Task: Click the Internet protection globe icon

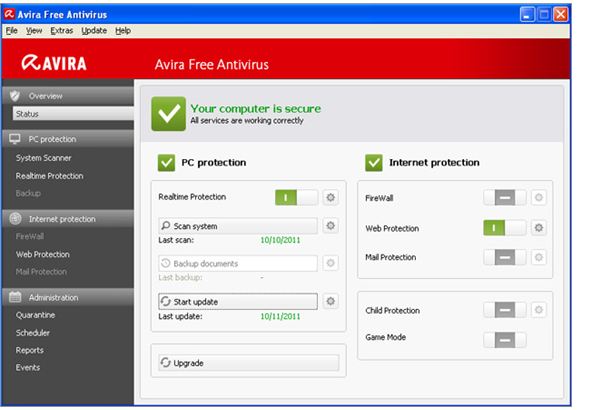Action: [x=15, y=219]
